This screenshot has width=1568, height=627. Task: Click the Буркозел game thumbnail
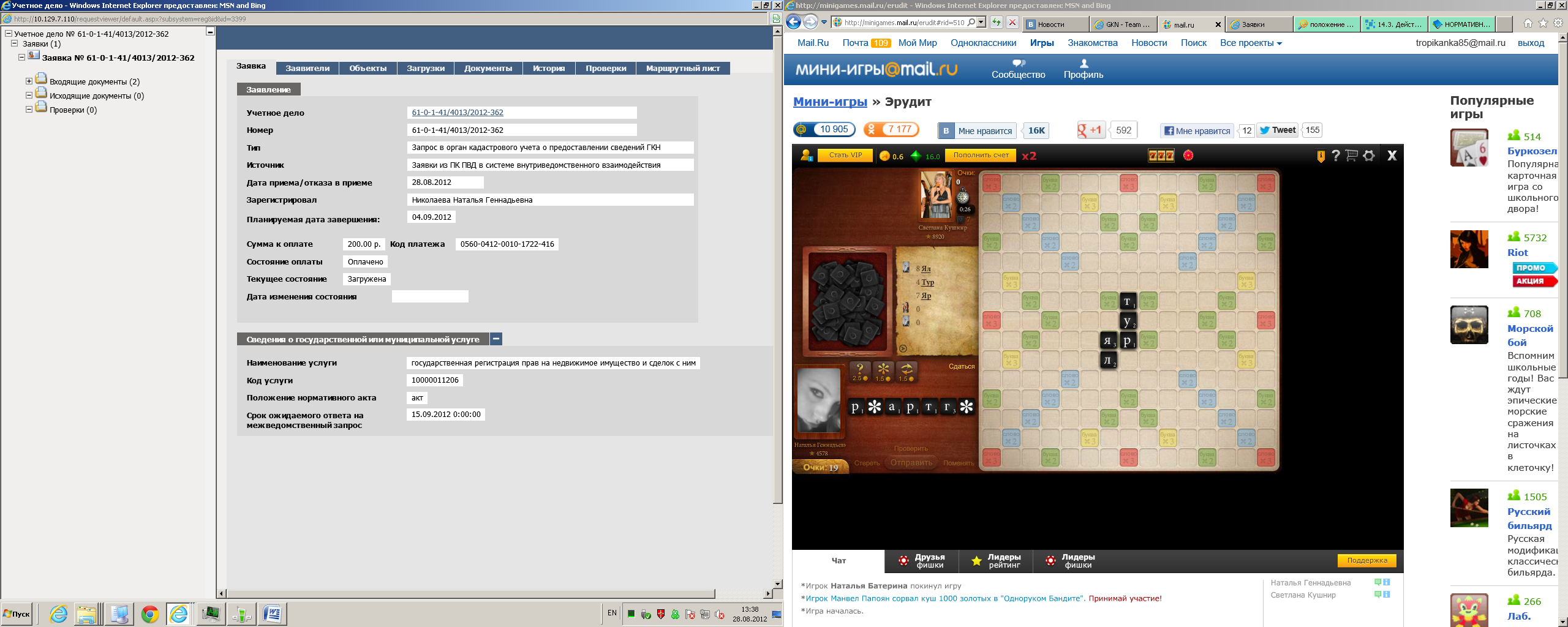point(1469,148)
